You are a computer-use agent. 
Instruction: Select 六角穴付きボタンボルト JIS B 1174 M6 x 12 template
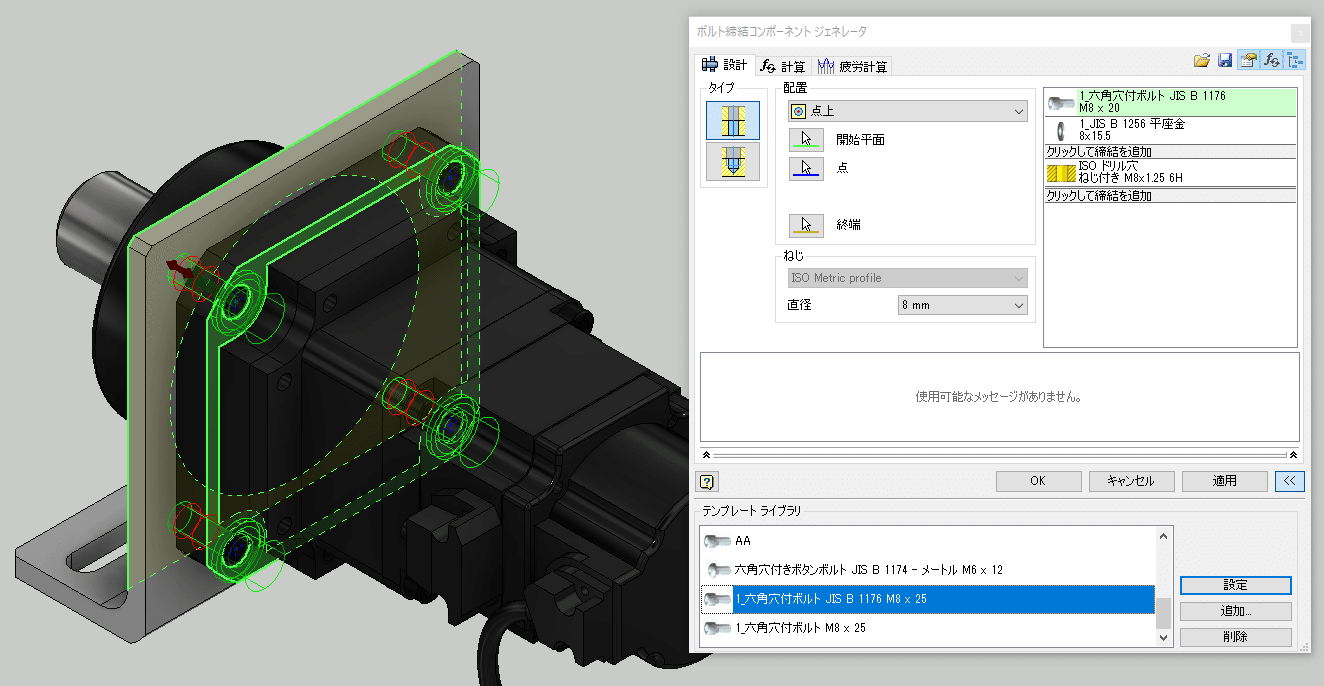927,570
